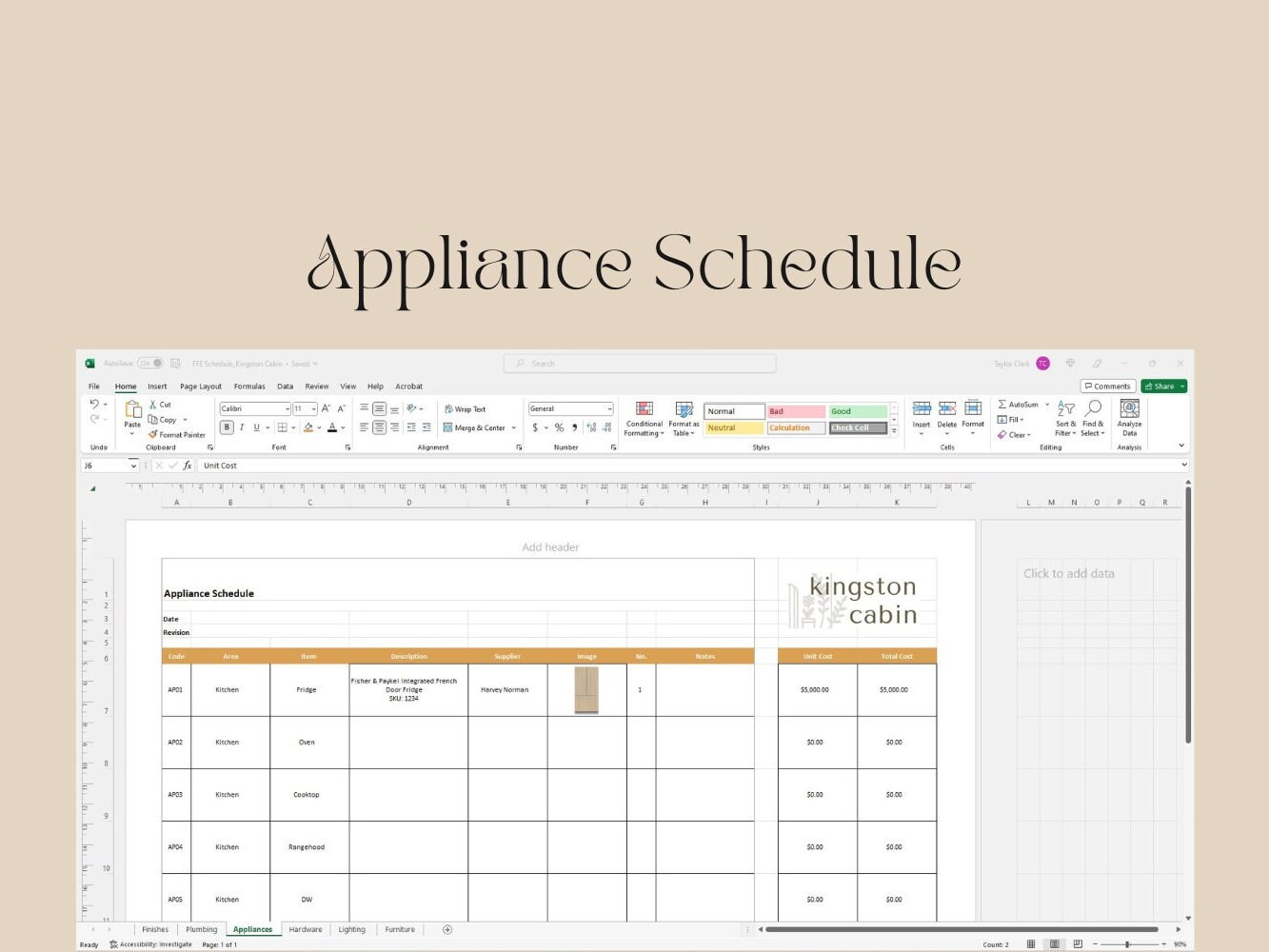Click the Insert cells icon
The image size is (1269, 952).
point(922,409)
